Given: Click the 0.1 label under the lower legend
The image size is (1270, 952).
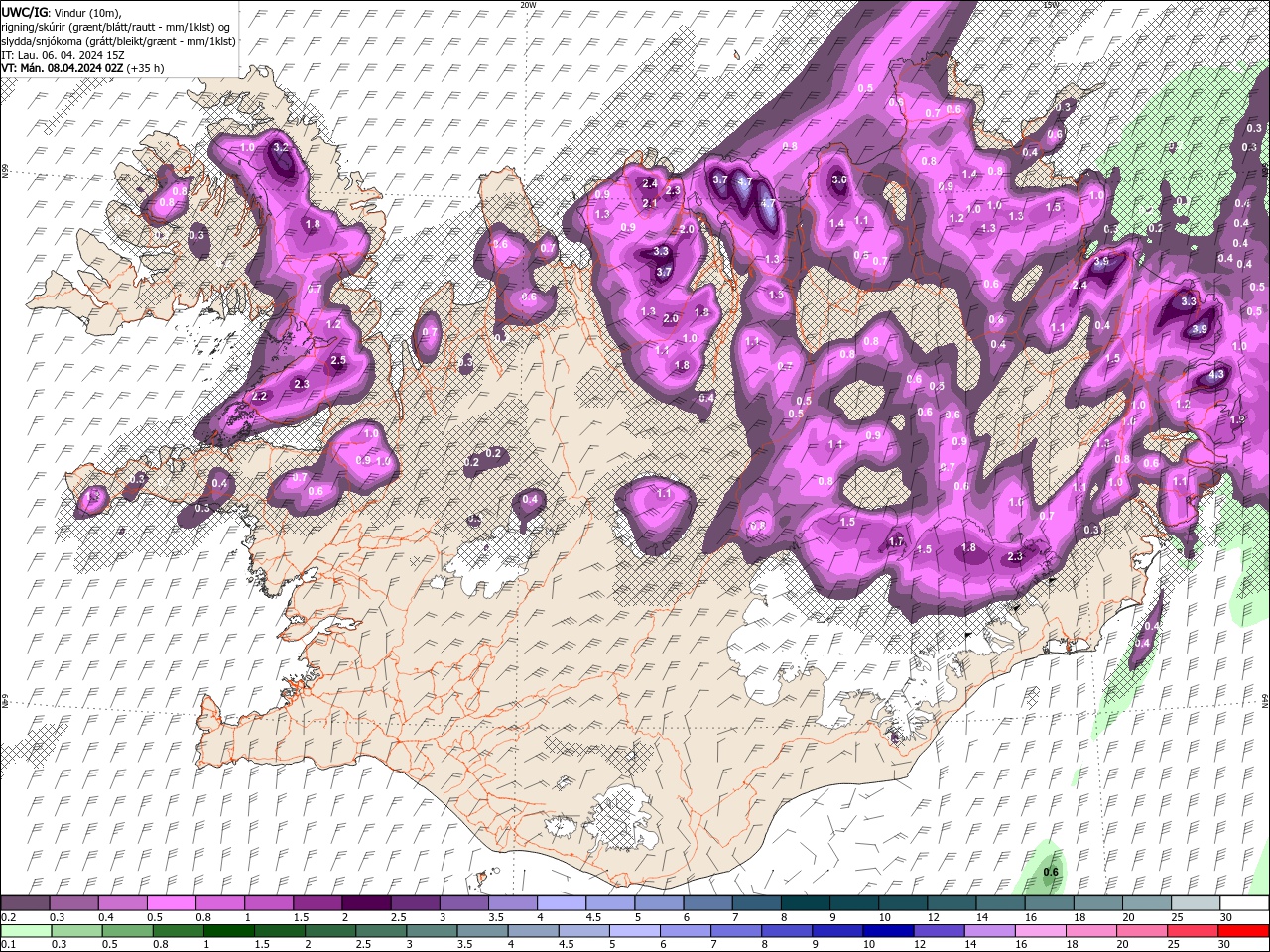Looking at the screenshot, I should (8, 945).
